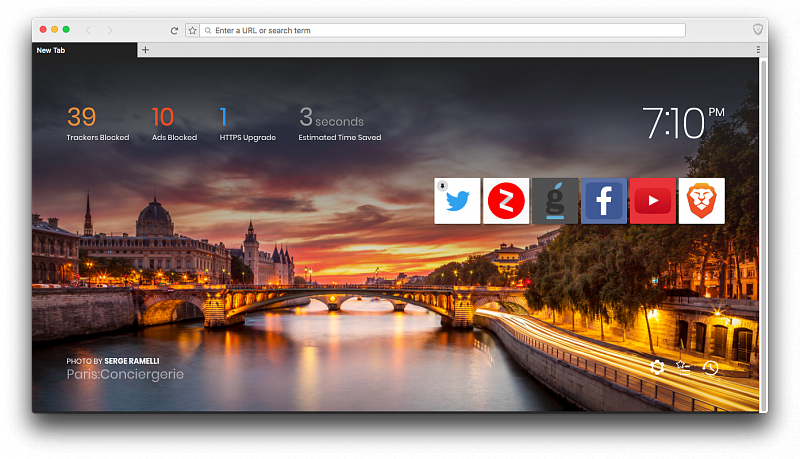Viewport: 800px width, 459px height.
Task: Go forward with the forward arrow
Action: pyautogui.click(x=110, y=31)
